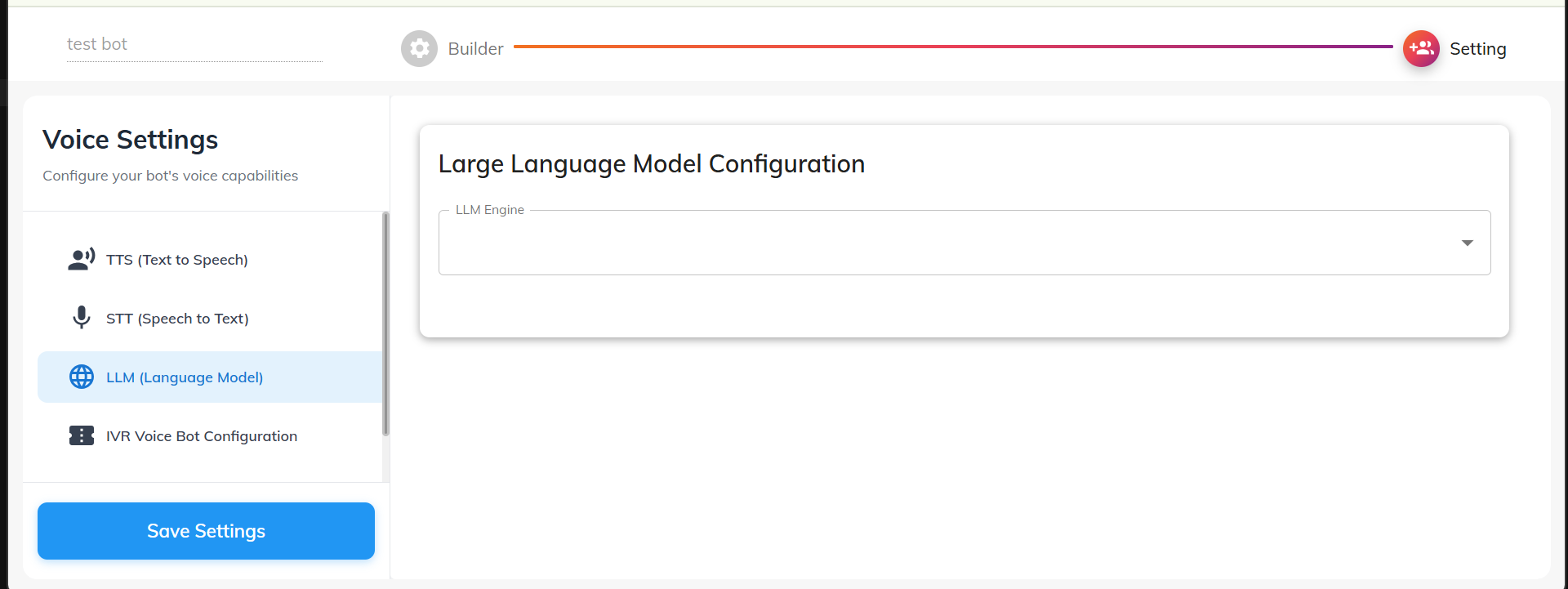
Task: Click the TTS speaking person icon
Action: pos(82,260)
